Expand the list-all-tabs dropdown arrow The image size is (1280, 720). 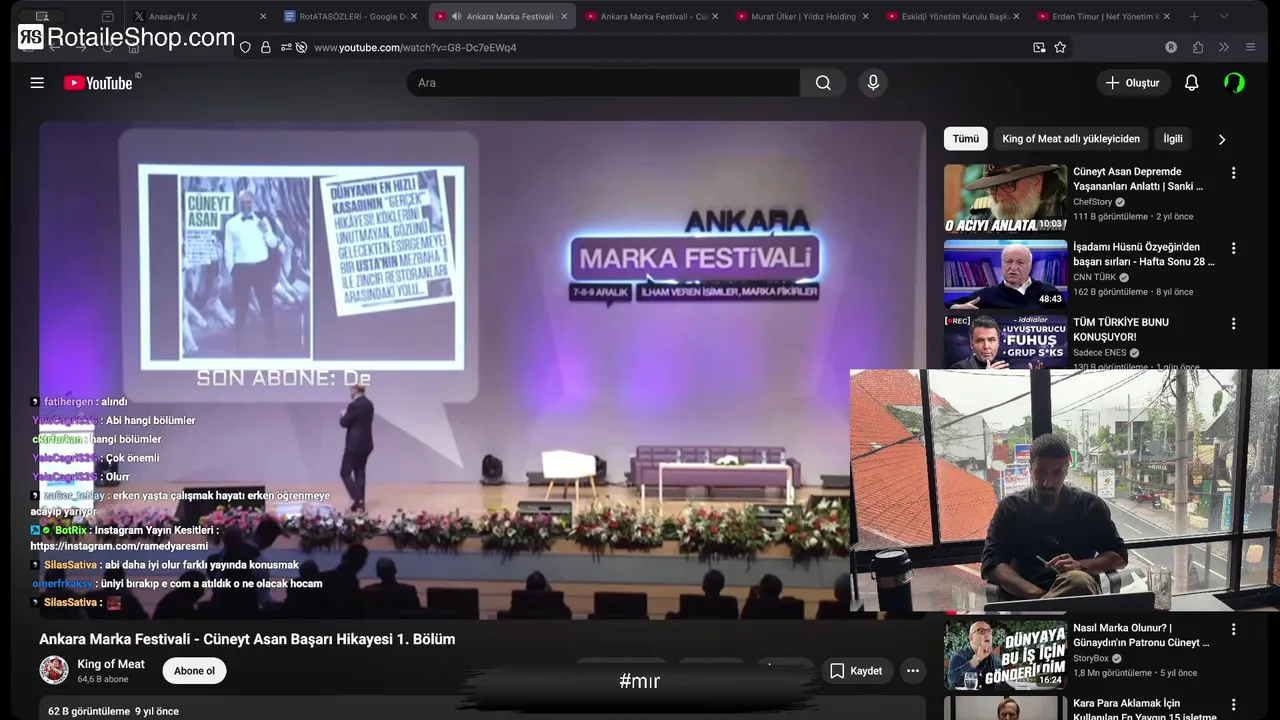[1223, 16]
